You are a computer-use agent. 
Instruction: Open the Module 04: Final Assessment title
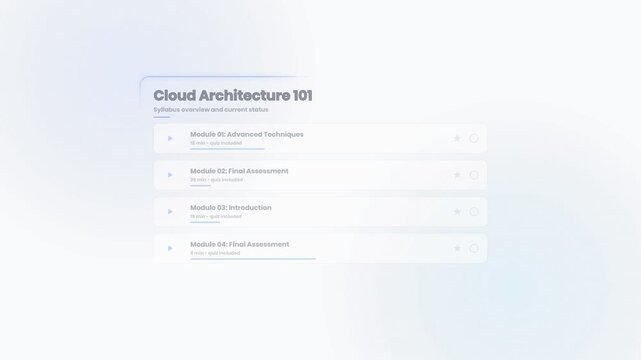pyautogui.click(x=240, y=244)
